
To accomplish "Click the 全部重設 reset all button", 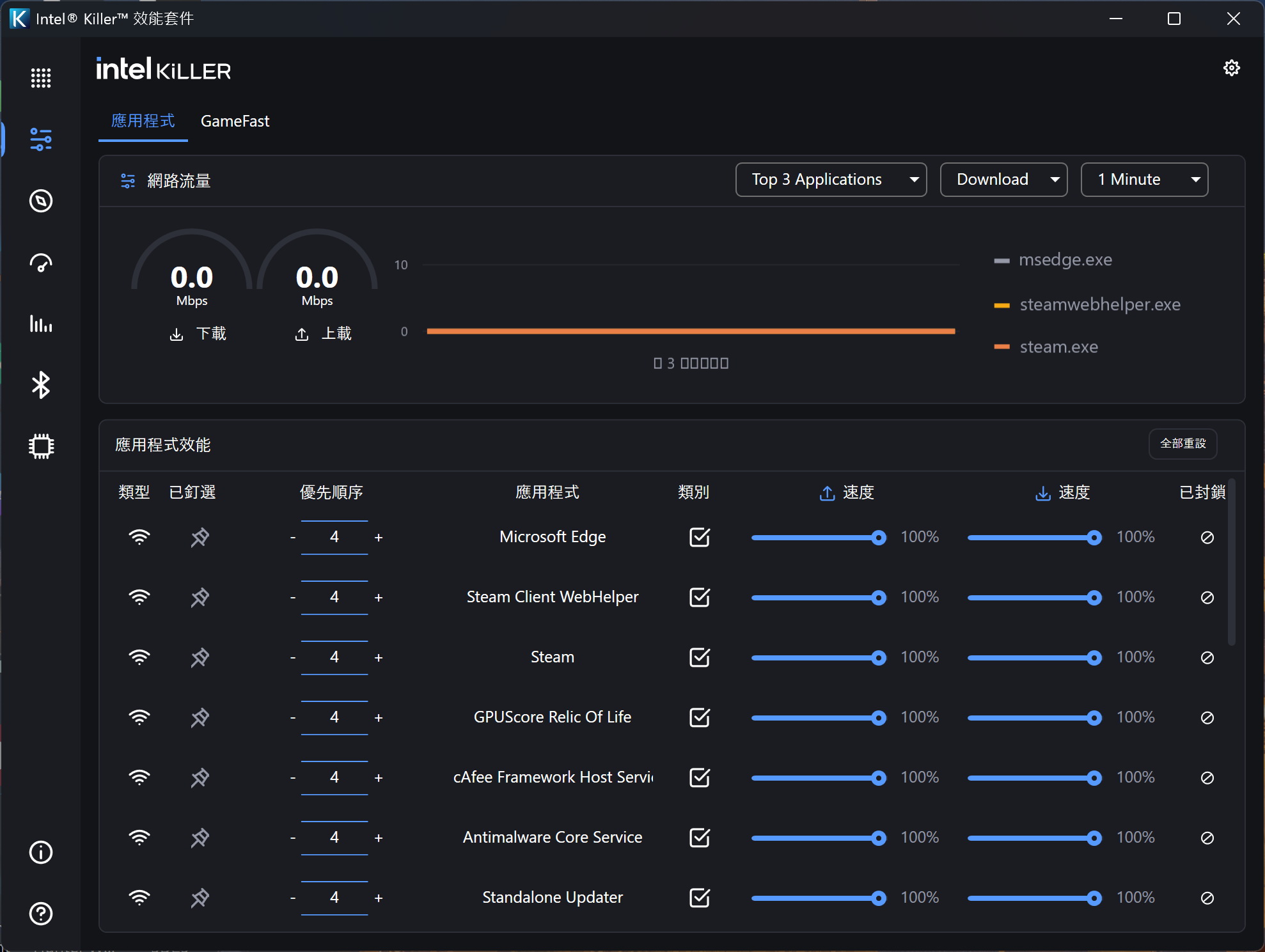I will point(1182,443).
